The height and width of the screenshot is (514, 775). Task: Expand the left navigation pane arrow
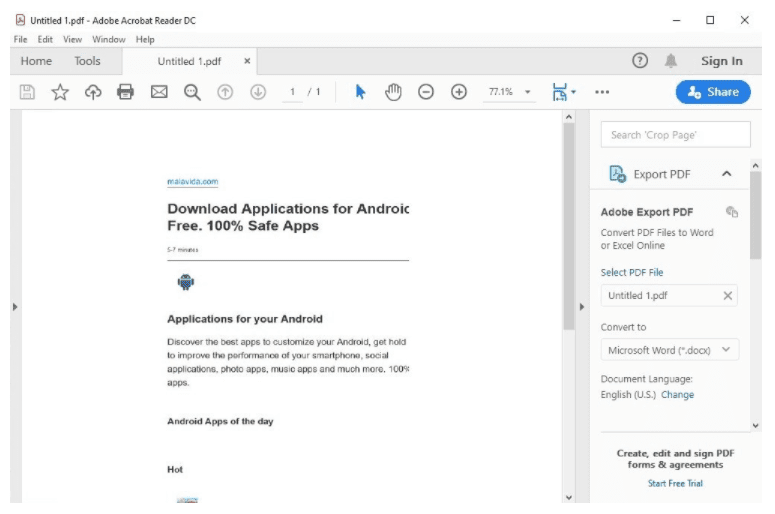(x=15, y=307)
